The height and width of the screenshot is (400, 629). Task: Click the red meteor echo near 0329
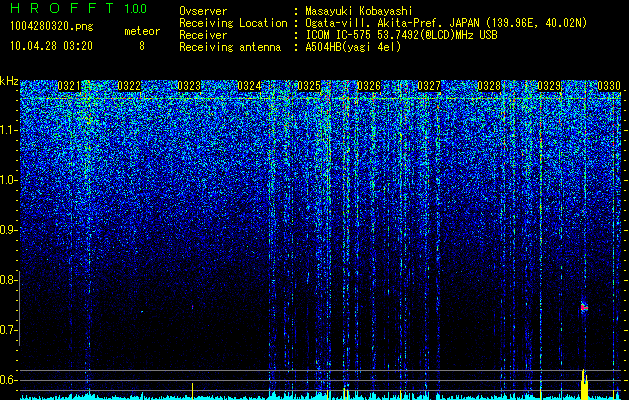click(x=584, y=307)
